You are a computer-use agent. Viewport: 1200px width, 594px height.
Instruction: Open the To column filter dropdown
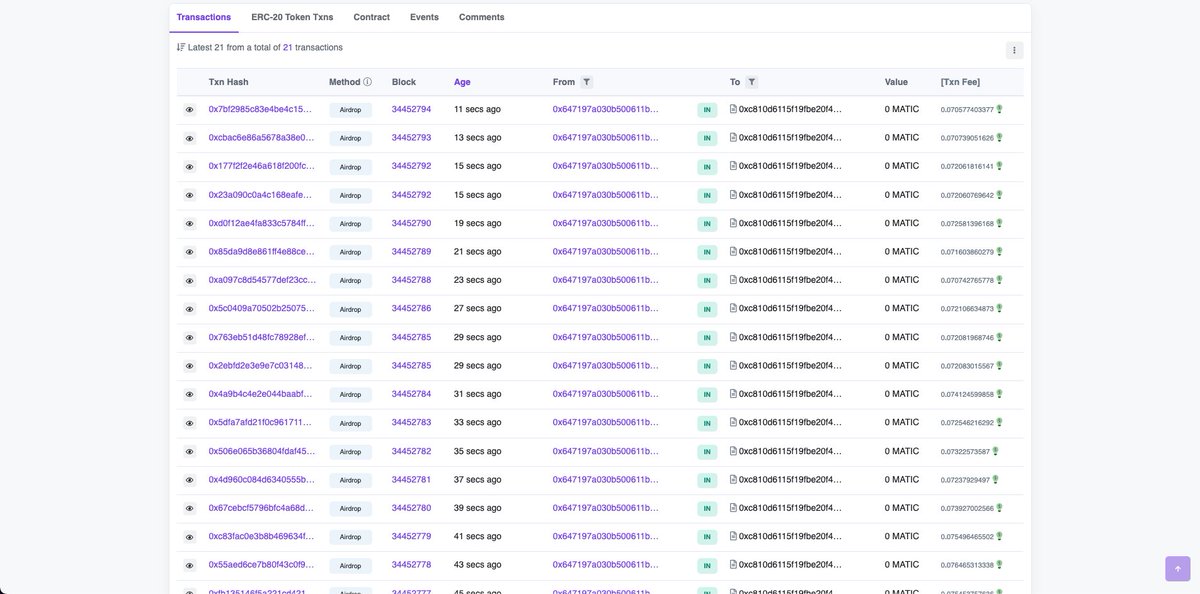coord(752,82)
